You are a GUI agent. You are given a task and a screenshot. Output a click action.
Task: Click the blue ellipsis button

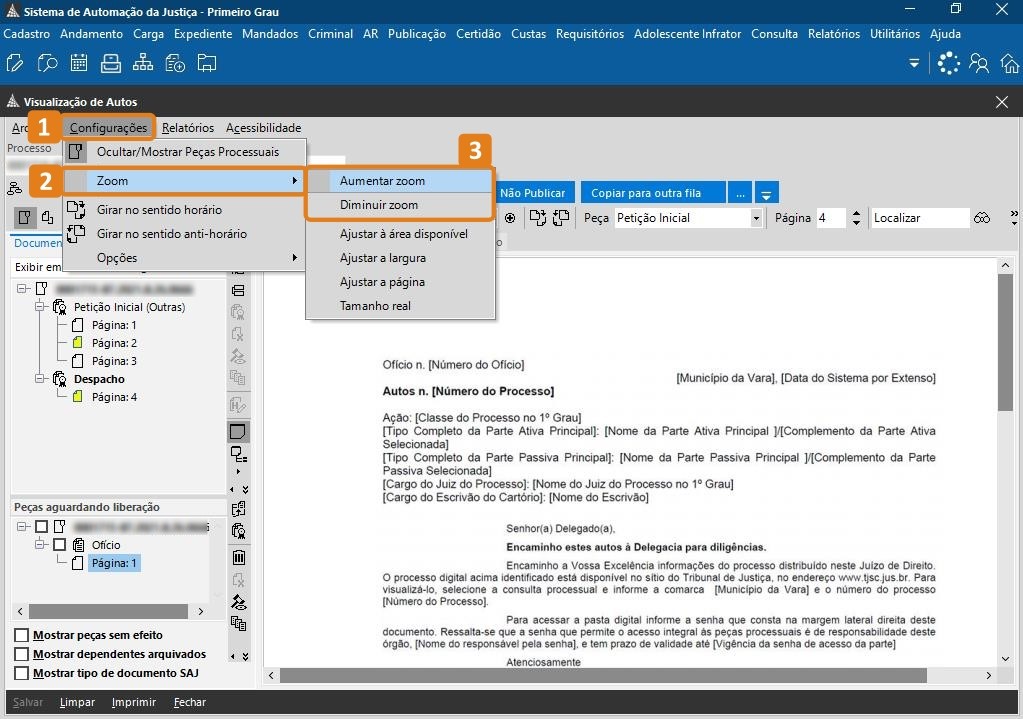tap(740, 193)
